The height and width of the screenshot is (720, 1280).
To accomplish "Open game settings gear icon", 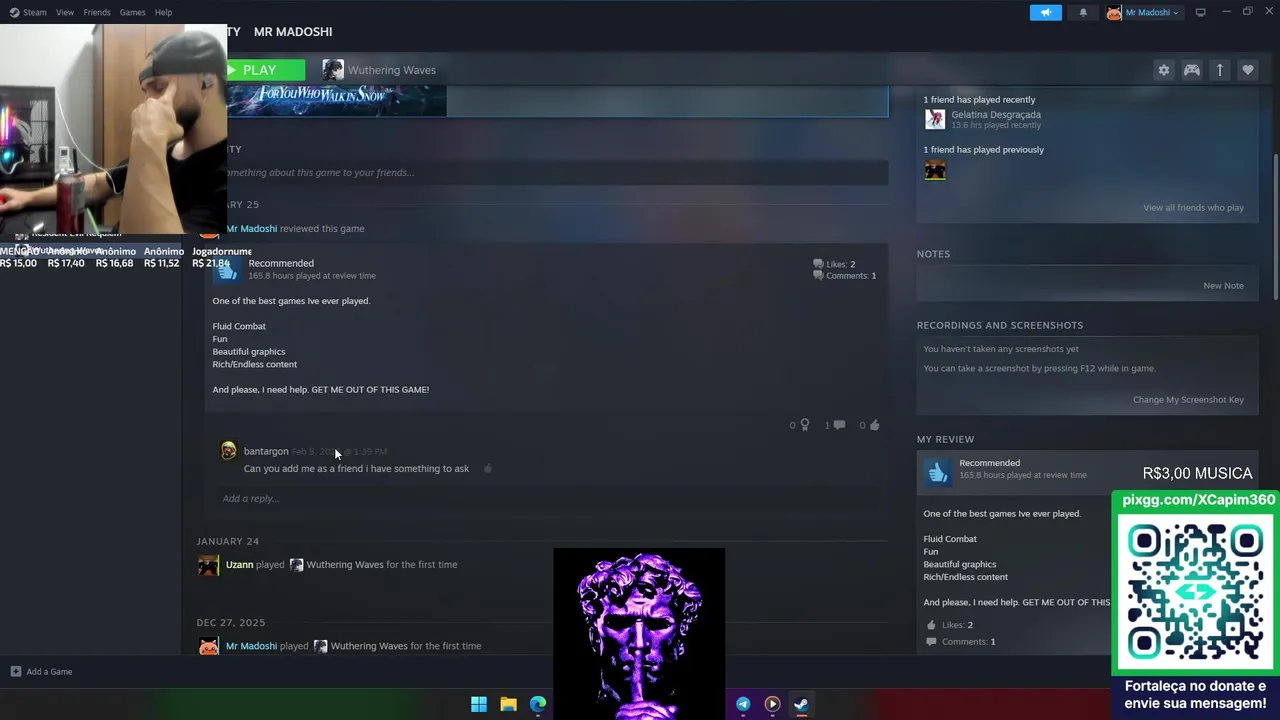I will (1163, 70).
